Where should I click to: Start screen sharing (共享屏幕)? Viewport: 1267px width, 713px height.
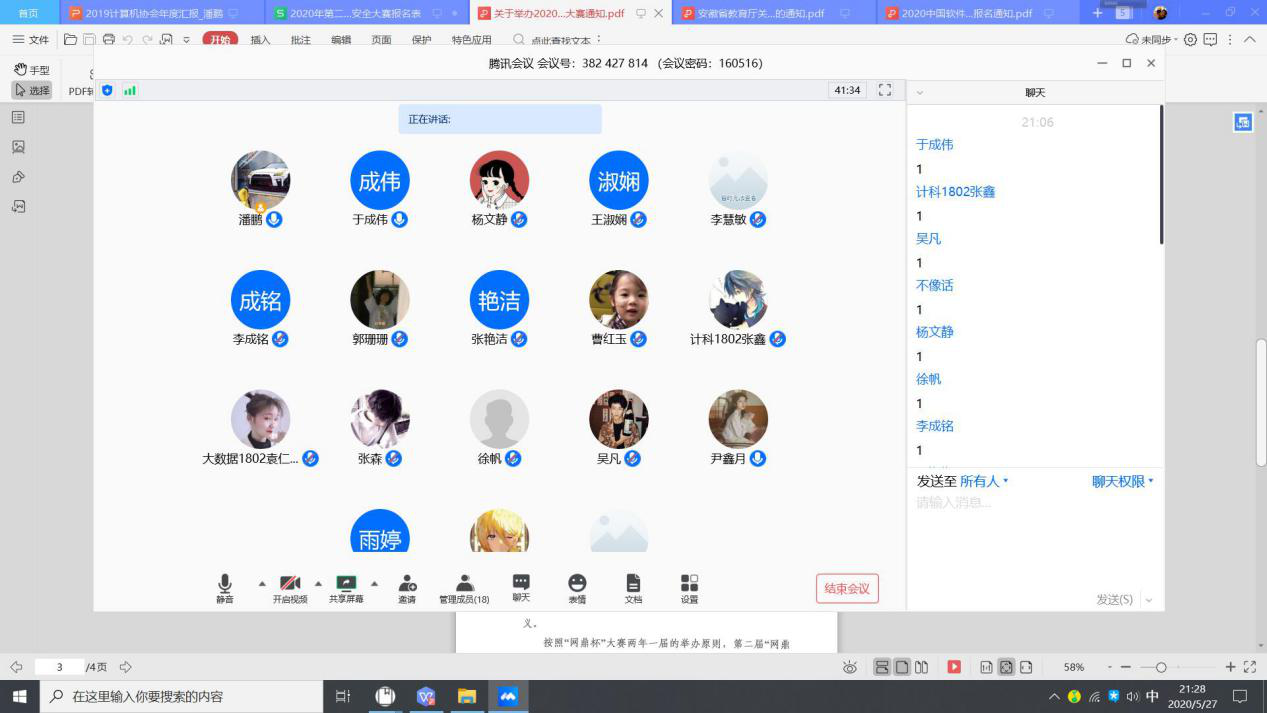(x=346, y=588)
